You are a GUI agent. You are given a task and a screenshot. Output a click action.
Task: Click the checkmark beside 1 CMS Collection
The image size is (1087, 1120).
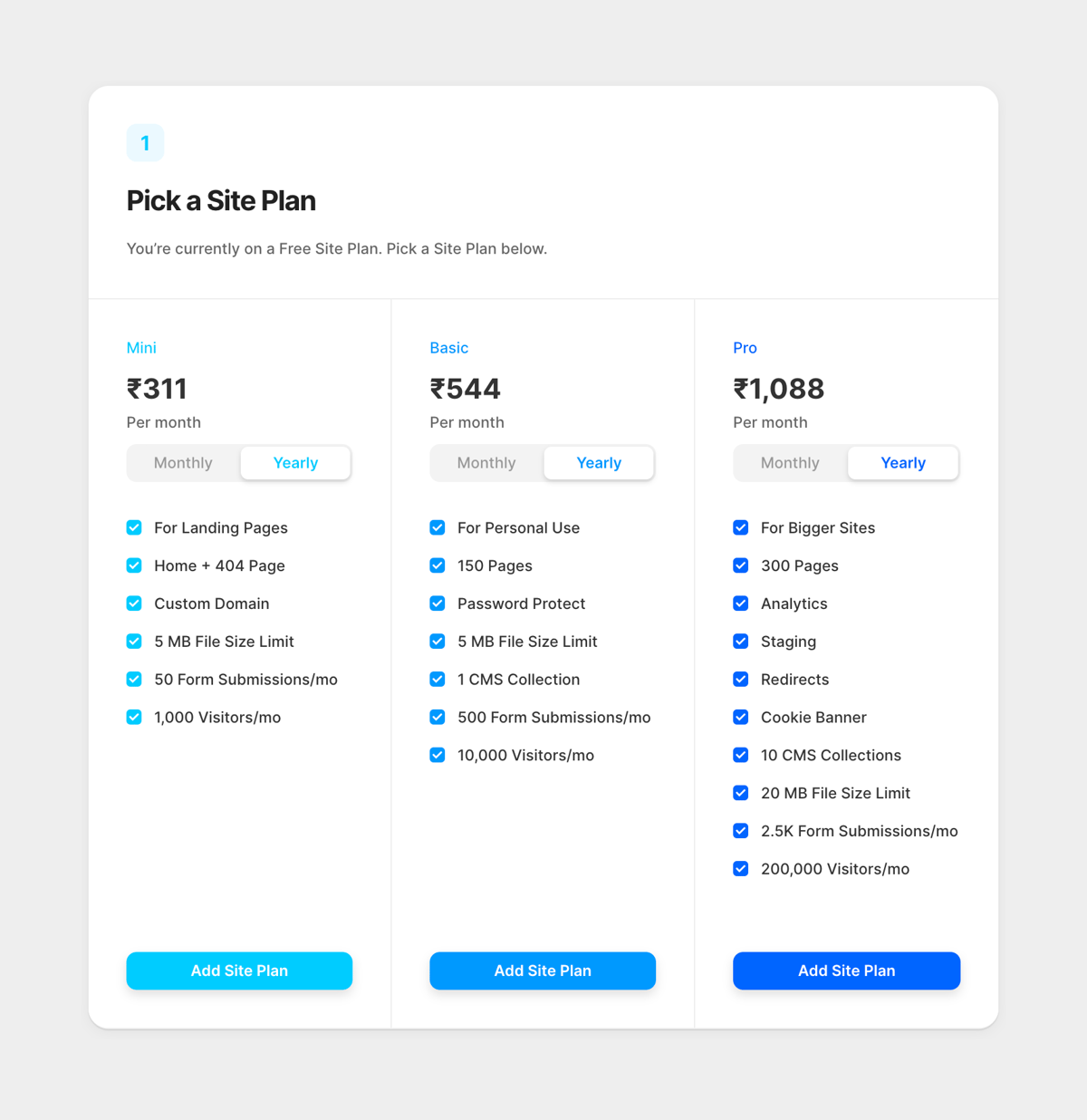coord(437,679)
